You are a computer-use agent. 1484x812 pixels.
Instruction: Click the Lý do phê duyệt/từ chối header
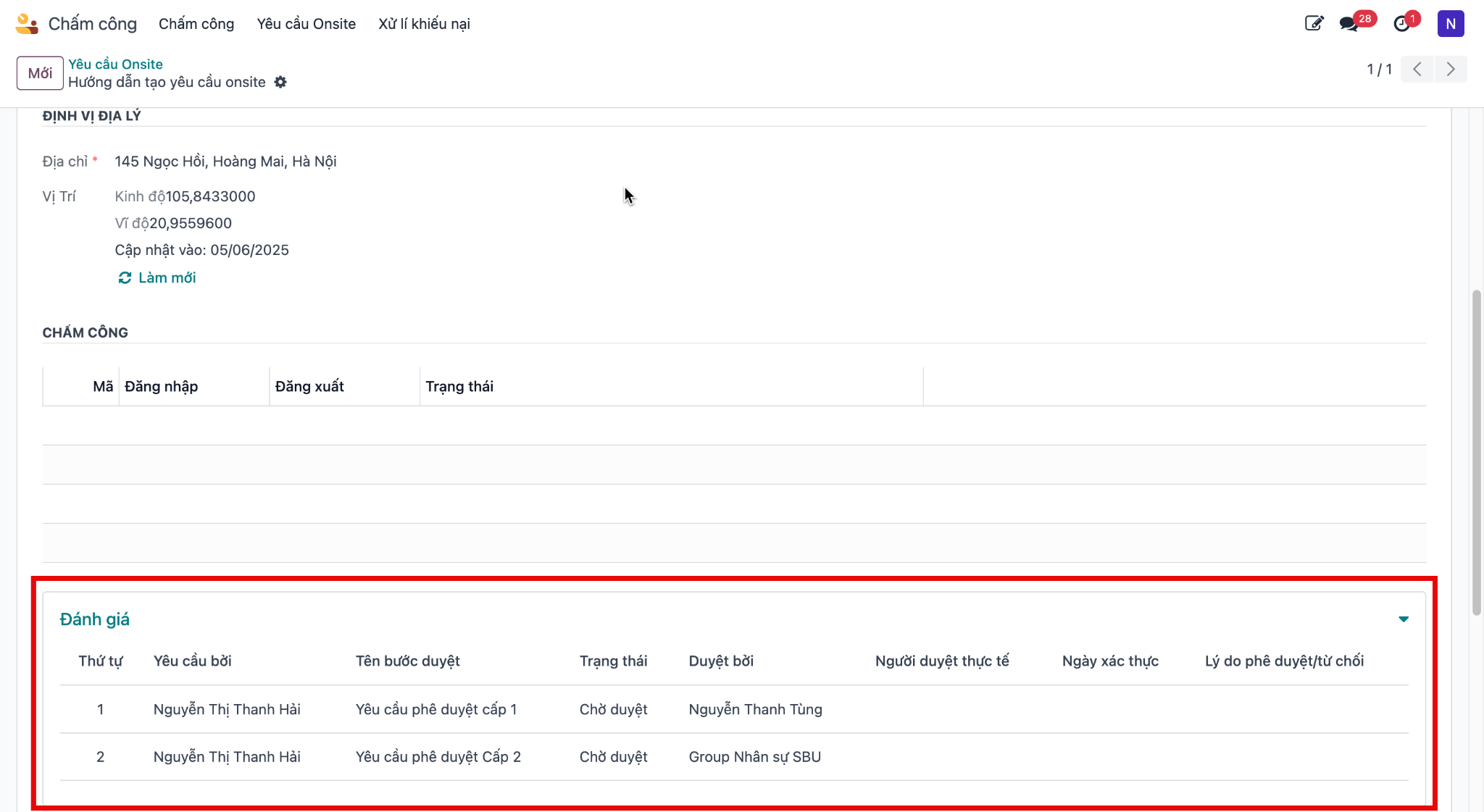(1284, 661)
